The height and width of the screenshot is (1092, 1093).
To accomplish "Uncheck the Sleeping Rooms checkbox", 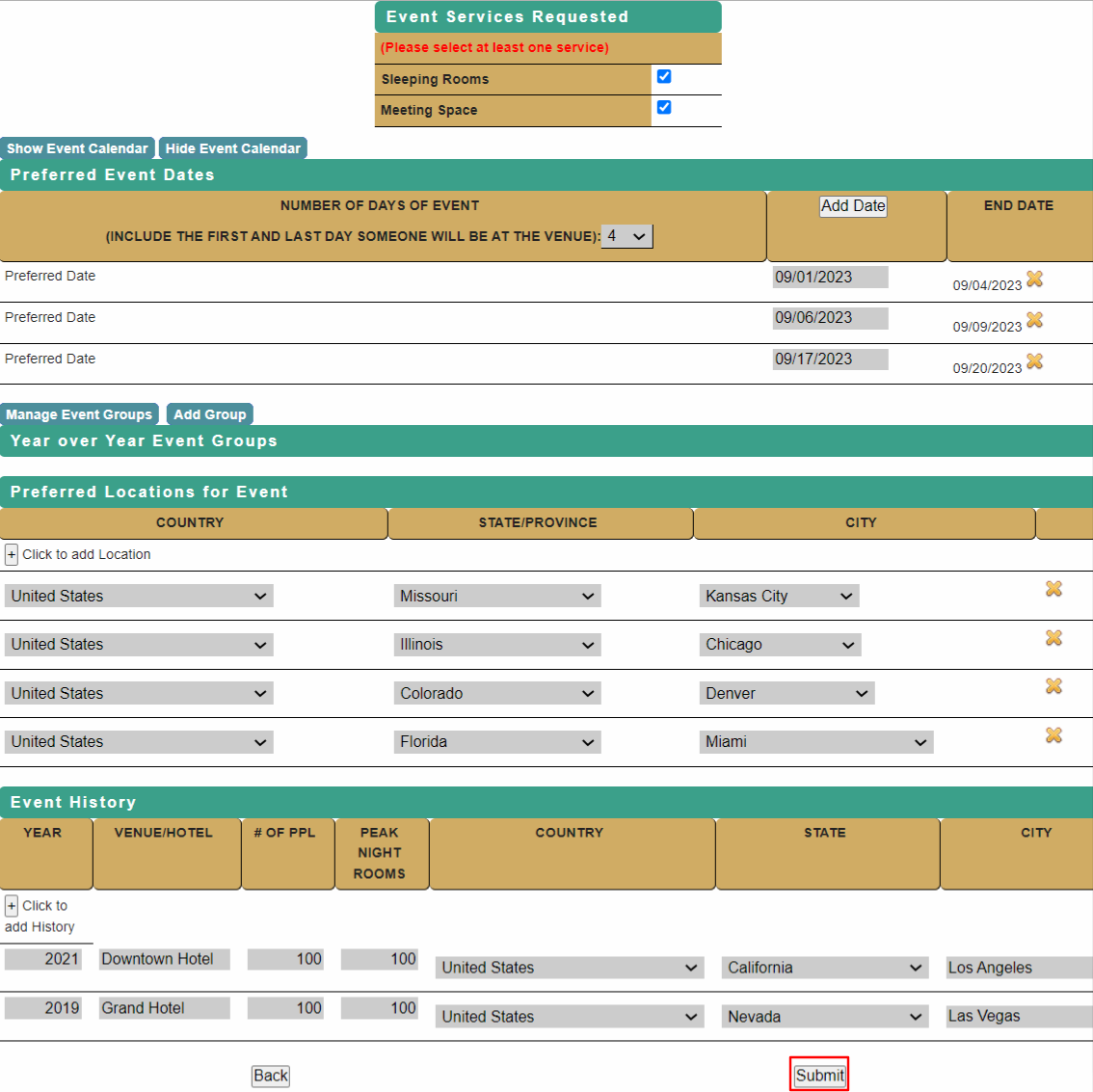I will coord(664,77).
